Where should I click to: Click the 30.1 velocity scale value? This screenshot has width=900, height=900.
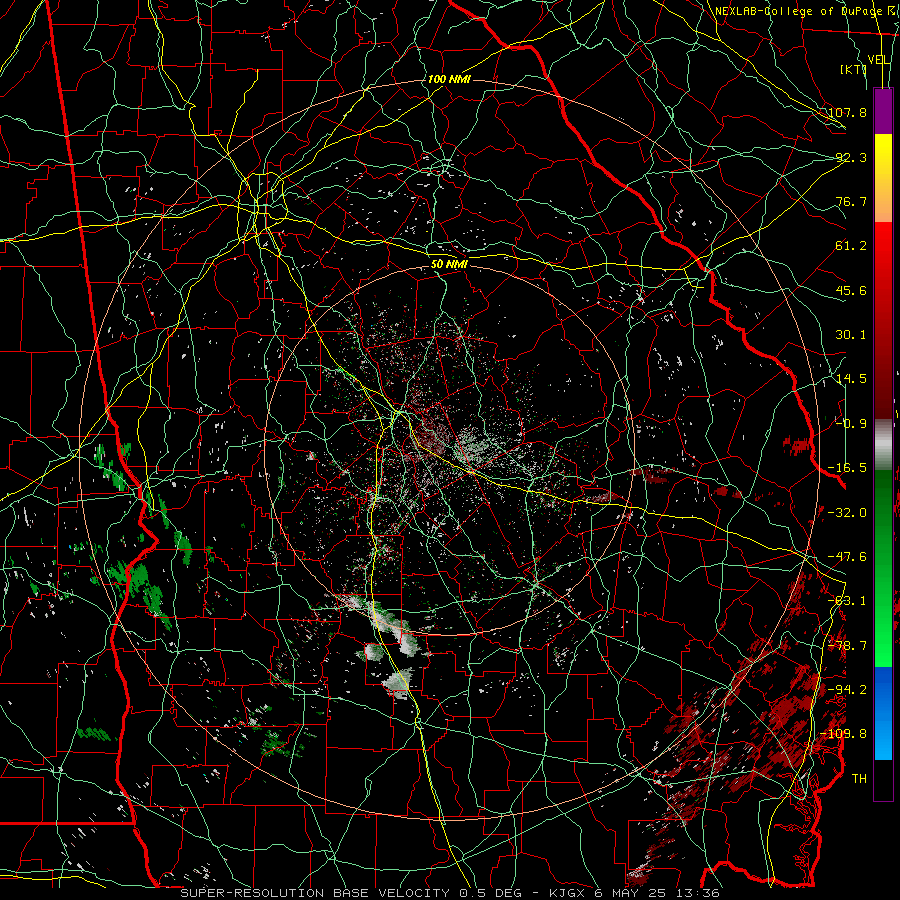tap(851, 335)
